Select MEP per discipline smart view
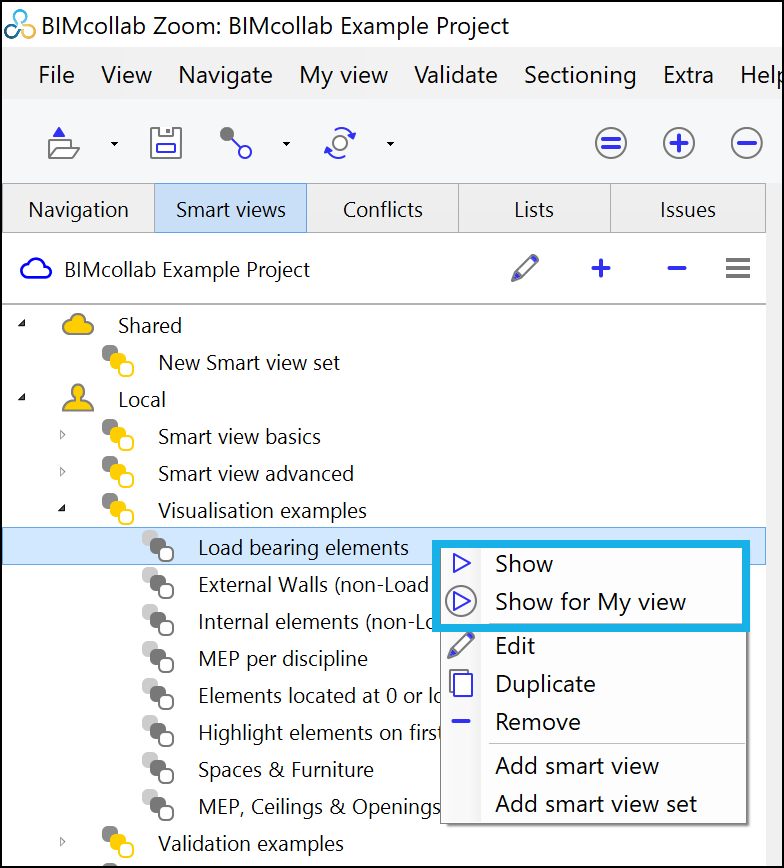 coord(283,659)
